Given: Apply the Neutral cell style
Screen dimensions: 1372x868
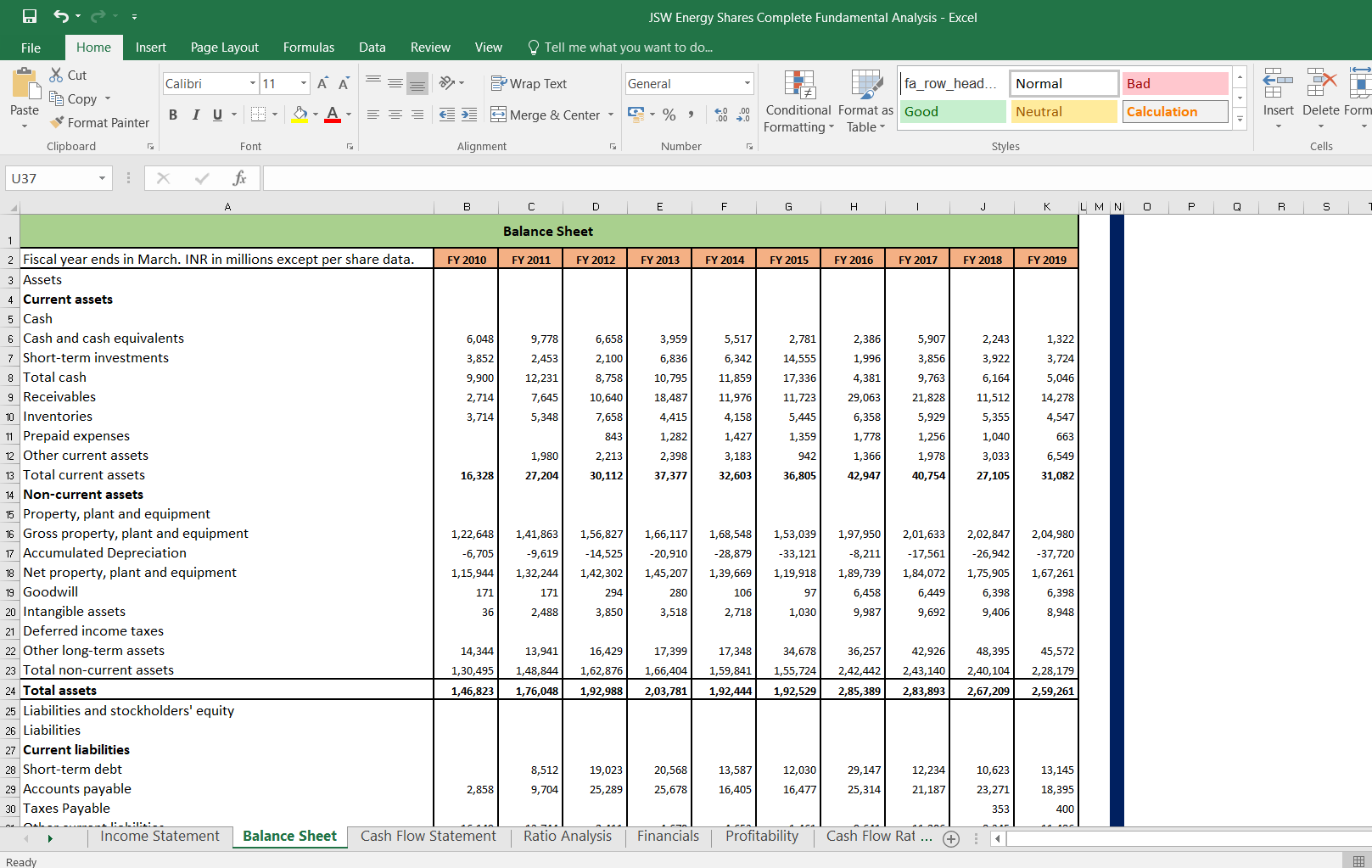Looking at the screenshot, I should click(x=1064, y=111).
